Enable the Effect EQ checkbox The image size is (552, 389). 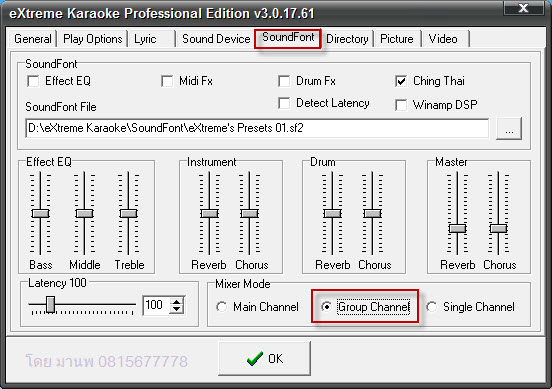click(33, 81)
